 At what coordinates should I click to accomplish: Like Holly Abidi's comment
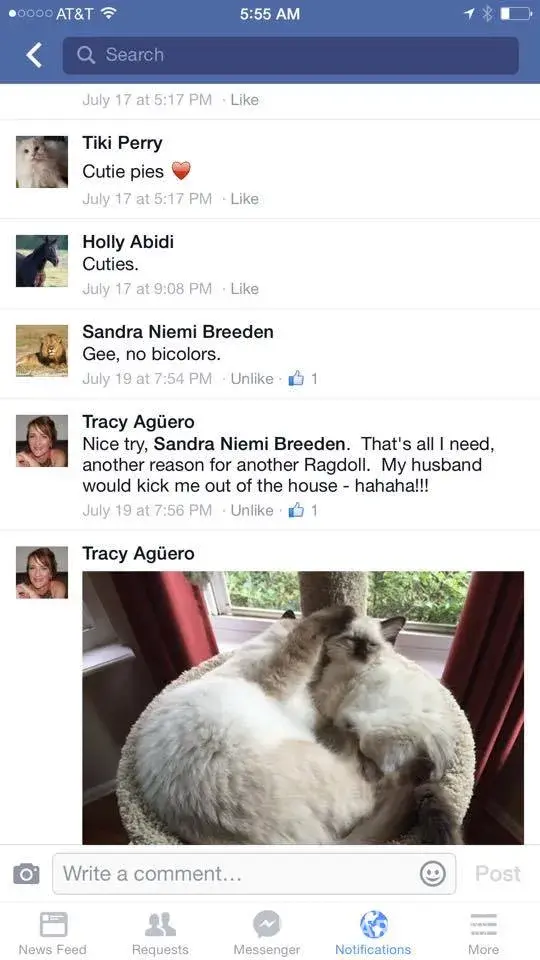tap(244, 289)
